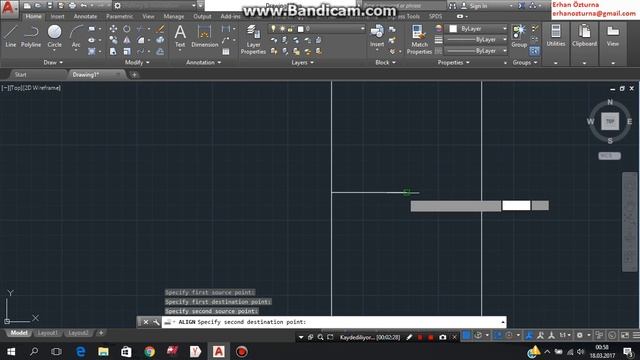The width and height of the screenshot is (640, 360).
Task: Open the Parametric ribbon tab
Action: click(119, 16)
